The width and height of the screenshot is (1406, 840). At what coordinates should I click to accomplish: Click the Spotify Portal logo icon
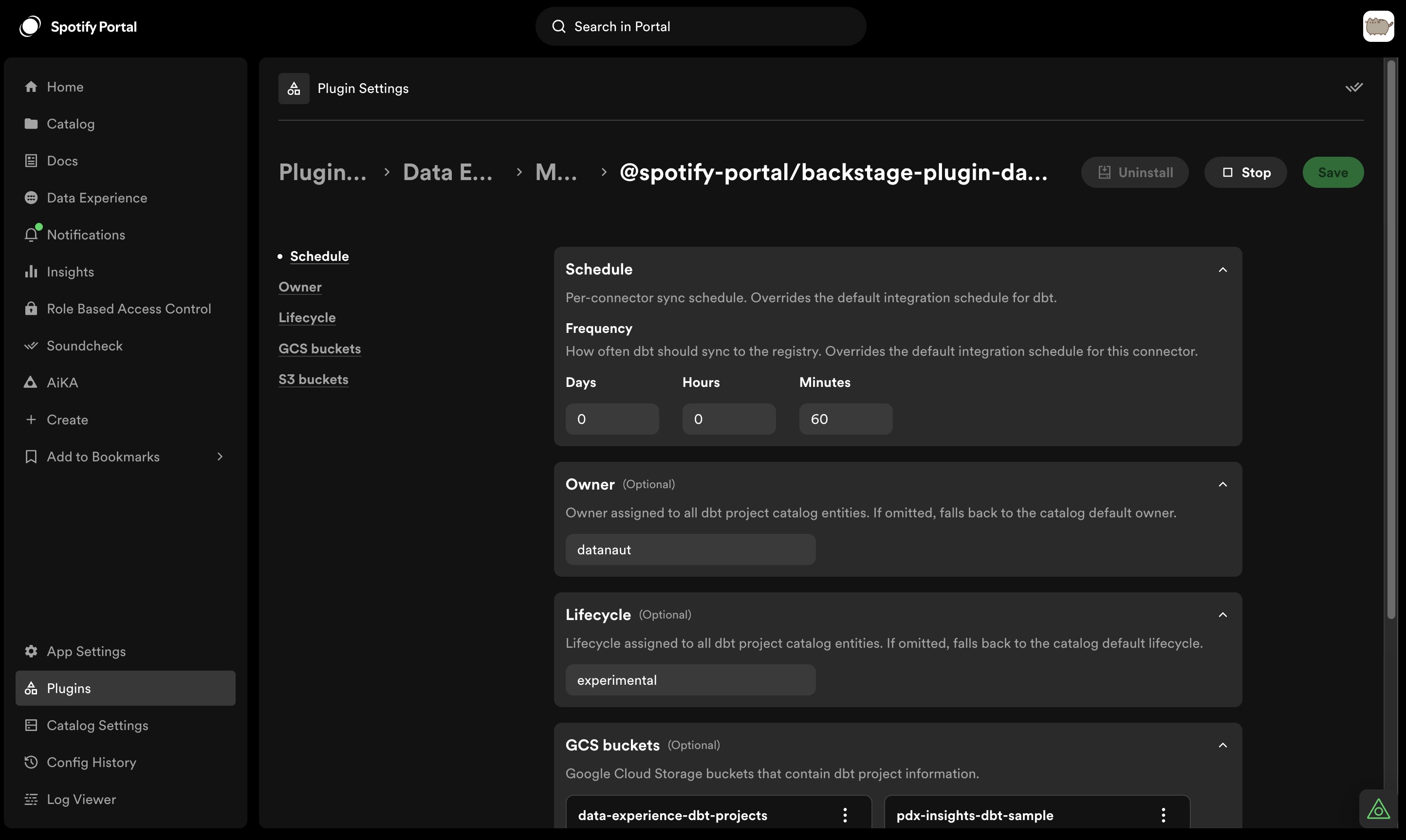(30, 26)
